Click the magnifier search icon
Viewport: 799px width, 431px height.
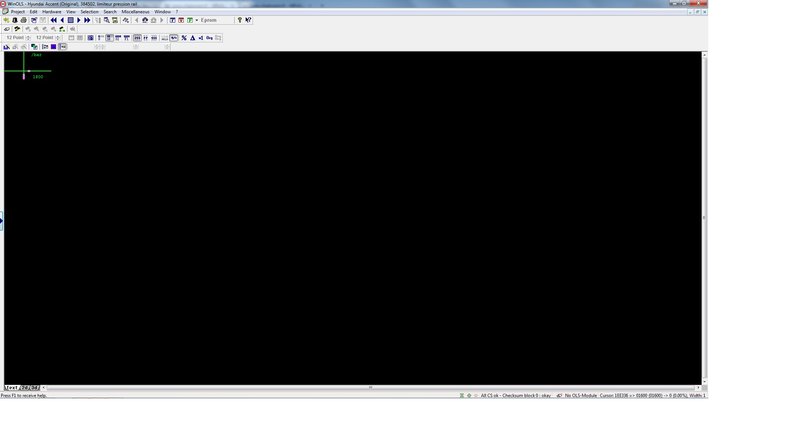point(106,20)
